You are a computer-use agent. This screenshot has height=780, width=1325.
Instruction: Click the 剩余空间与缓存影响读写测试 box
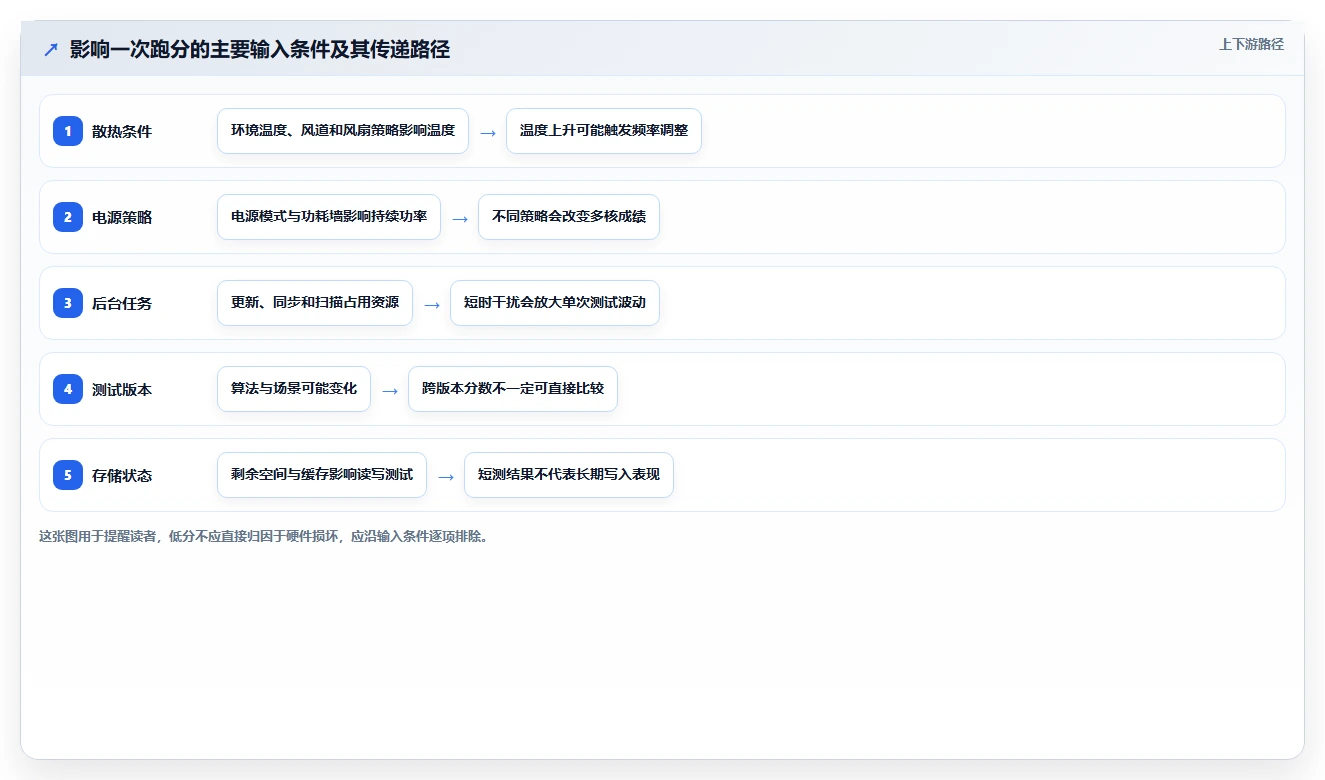point(322,475)
